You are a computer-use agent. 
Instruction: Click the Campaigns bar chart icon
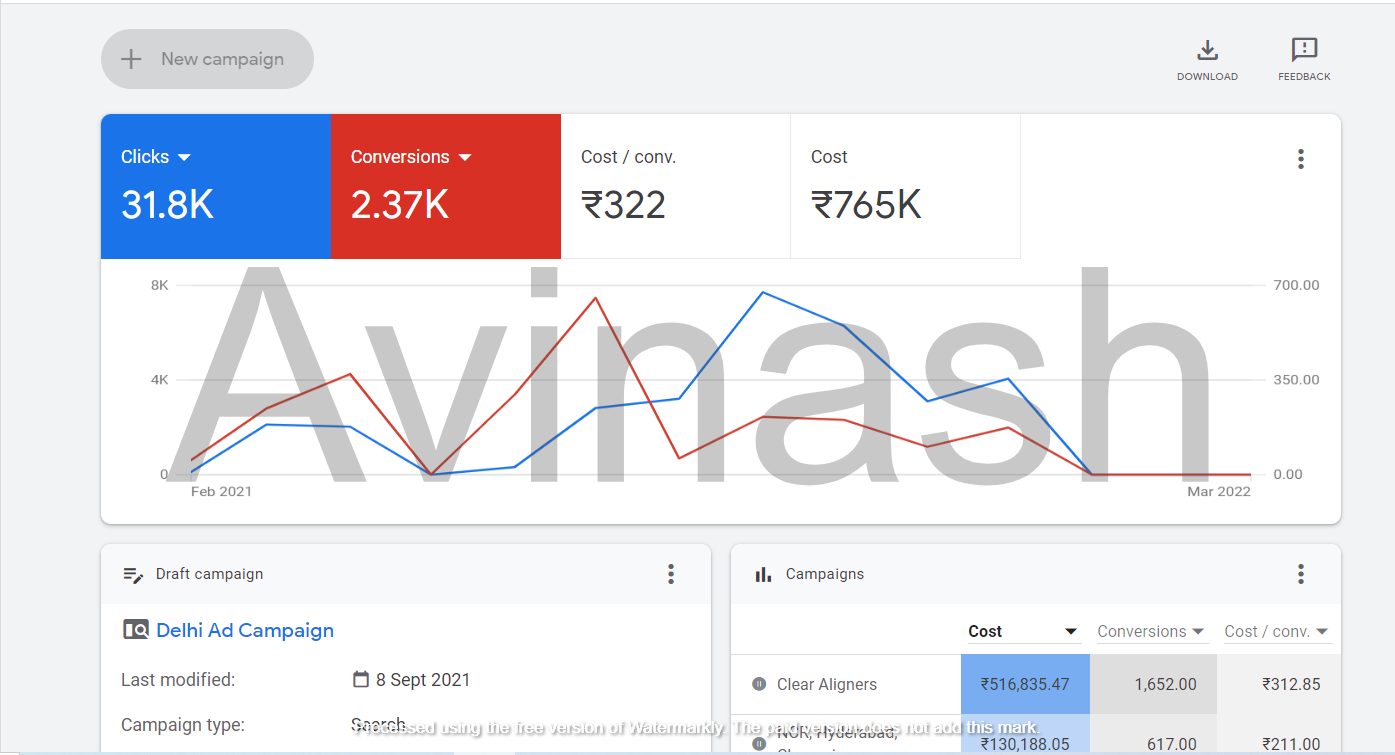point(764,574)
